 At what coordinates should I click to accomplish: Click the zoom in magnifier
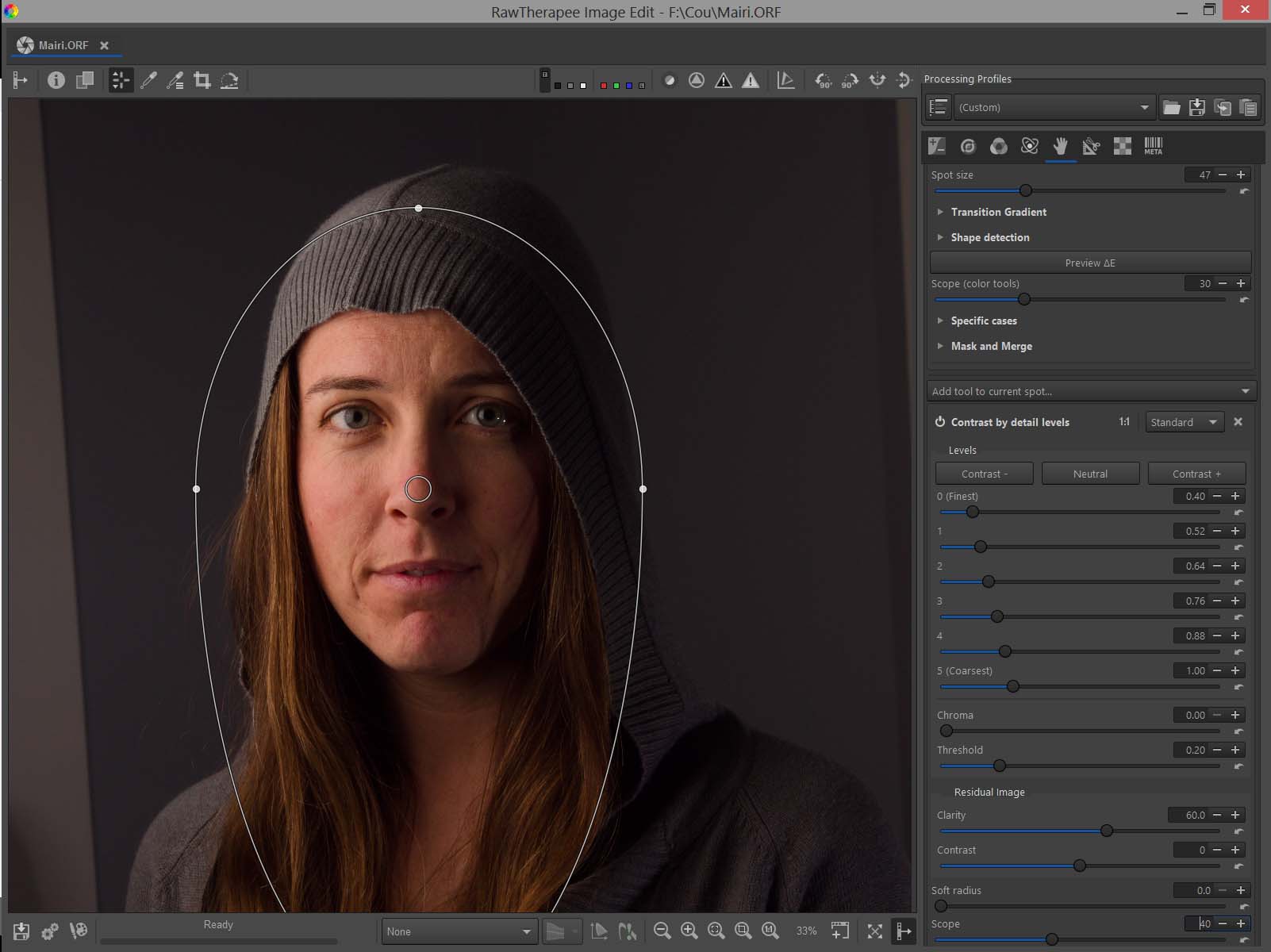click(x=689, y=931)
